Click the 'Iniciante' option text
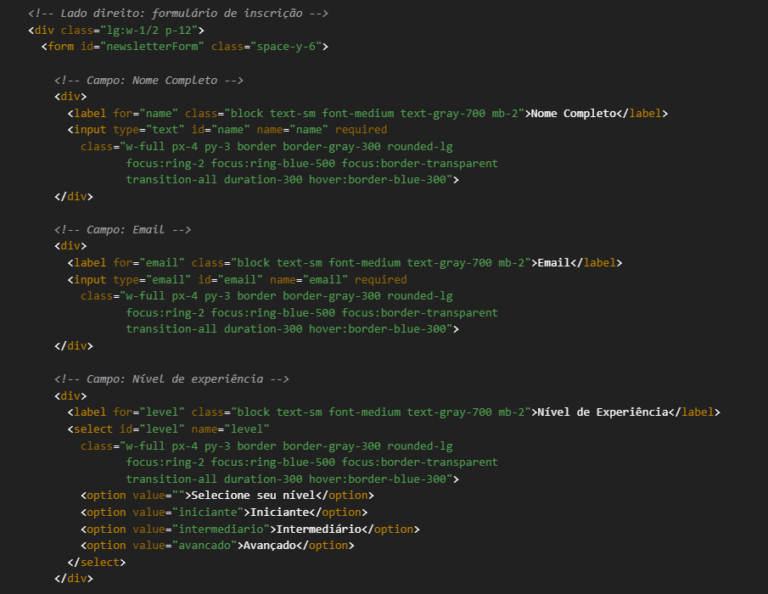 280,512
